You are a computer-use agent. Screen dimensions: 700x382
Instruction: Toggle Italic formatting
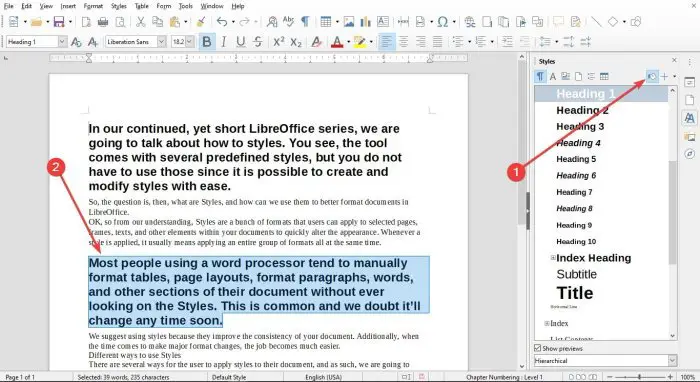point(224,42)
